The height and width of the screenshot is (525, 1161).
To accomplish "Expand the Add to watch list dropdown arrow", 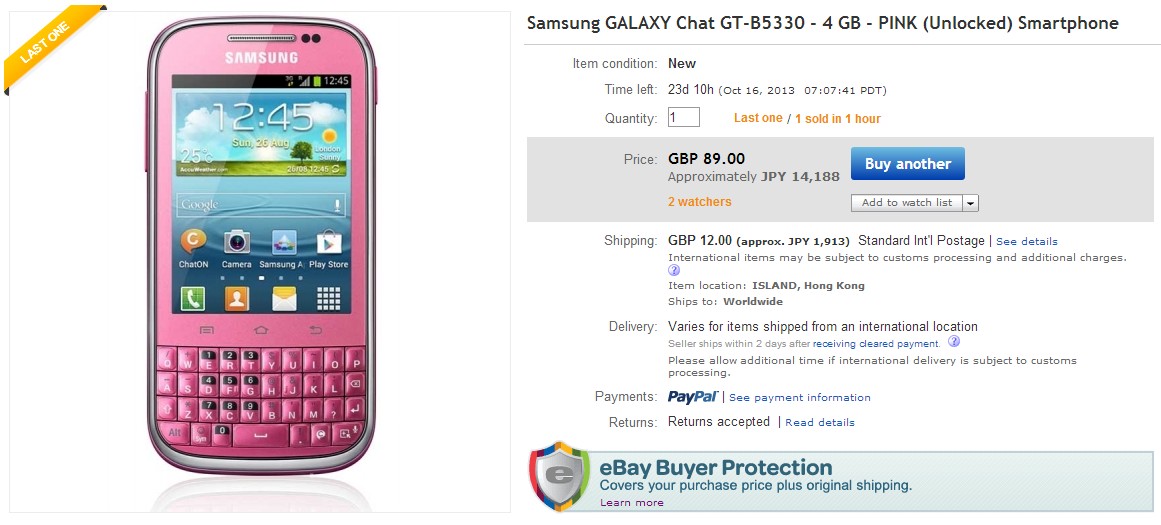I will pos(970,203).
